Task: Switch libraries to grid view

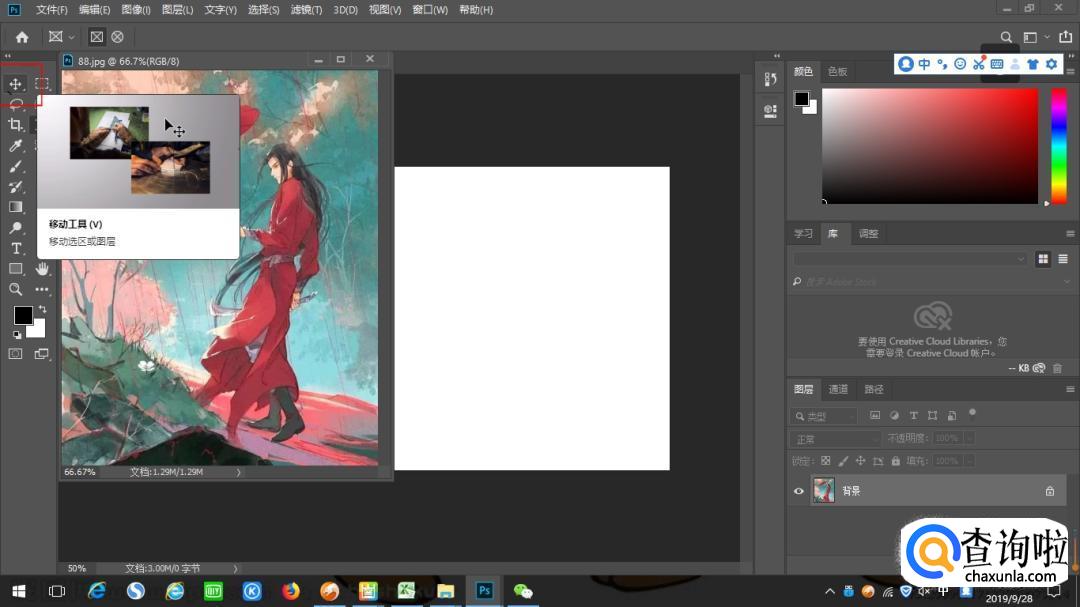Action: click(x=1043, y=259)
